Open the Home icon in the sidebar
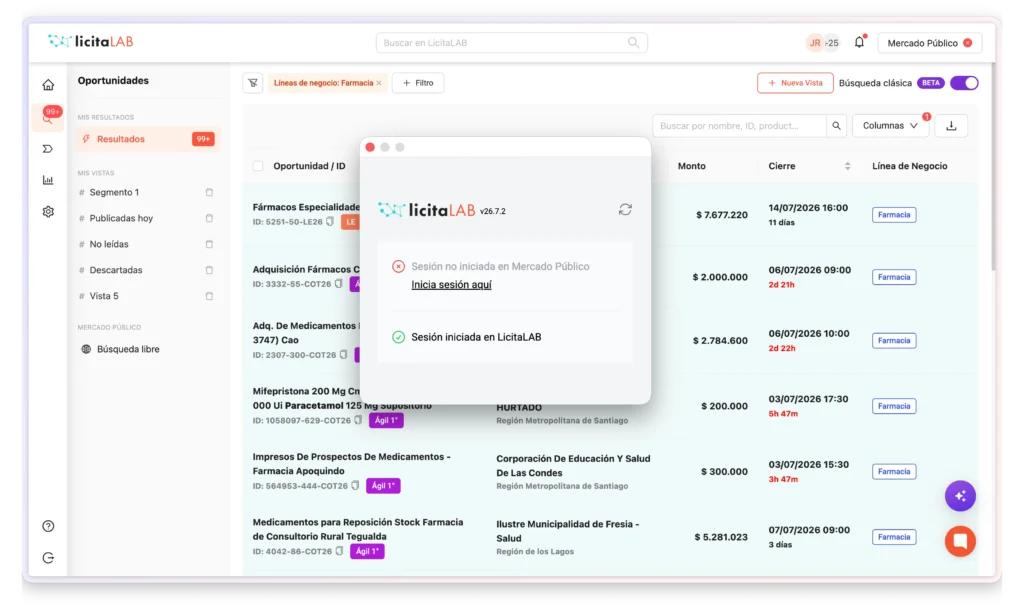Screen dimensions: 1024x610 coord(48,85)
